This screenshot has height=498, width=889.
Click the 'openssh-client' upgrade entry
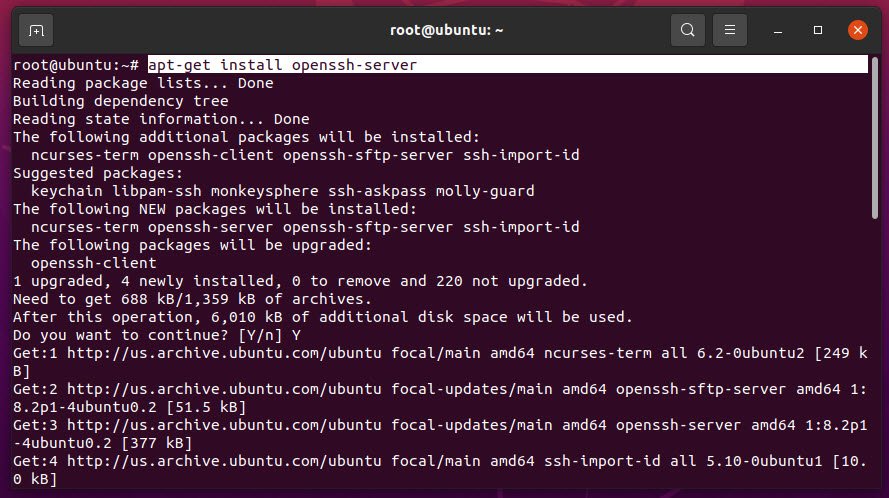coord(94,263)
